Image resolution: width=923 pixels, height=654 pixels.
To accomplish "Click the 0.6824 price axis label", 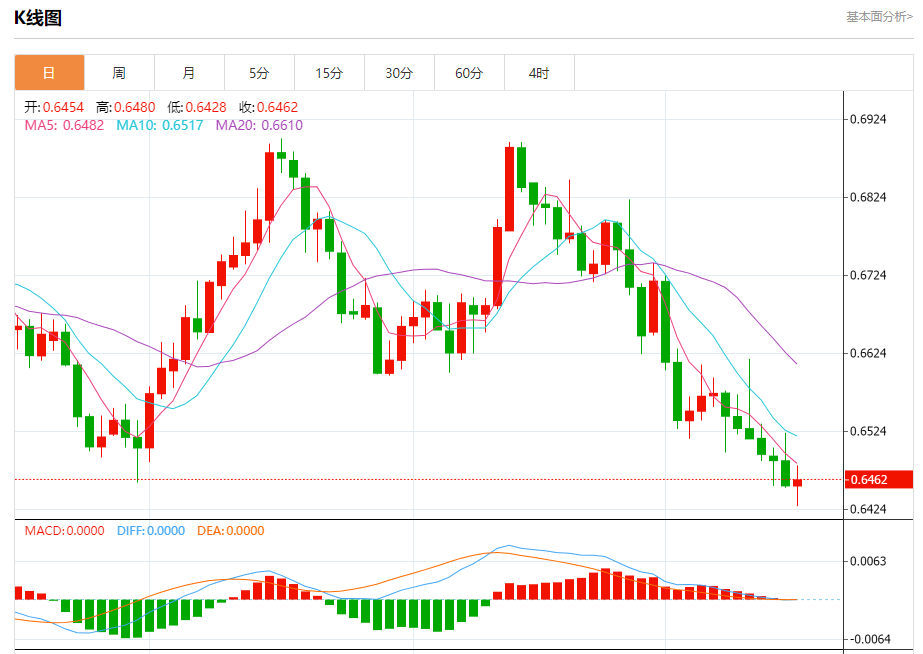I will click(868, 197).
